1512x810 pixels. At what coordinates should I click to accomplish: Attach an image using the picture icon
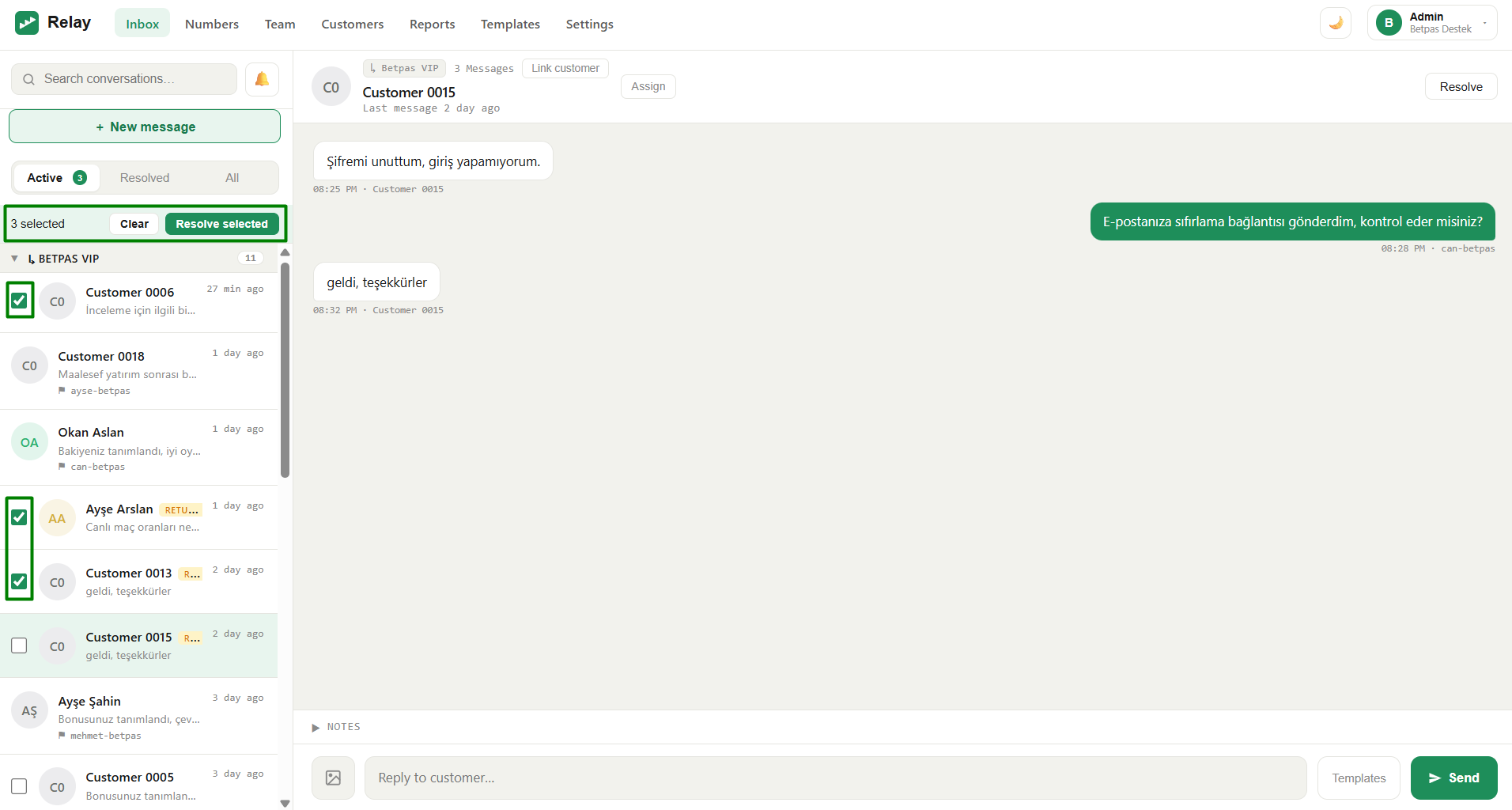click(x=334, y=778)
